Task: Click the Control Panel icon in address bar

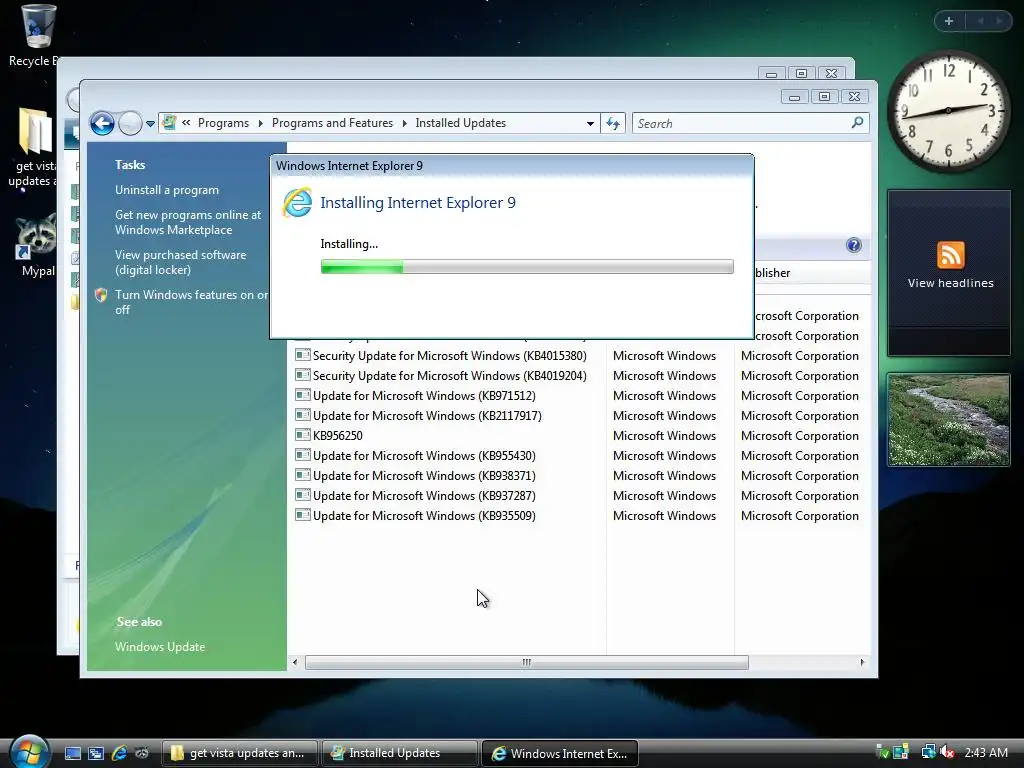Action: click(x=169, y=123)
